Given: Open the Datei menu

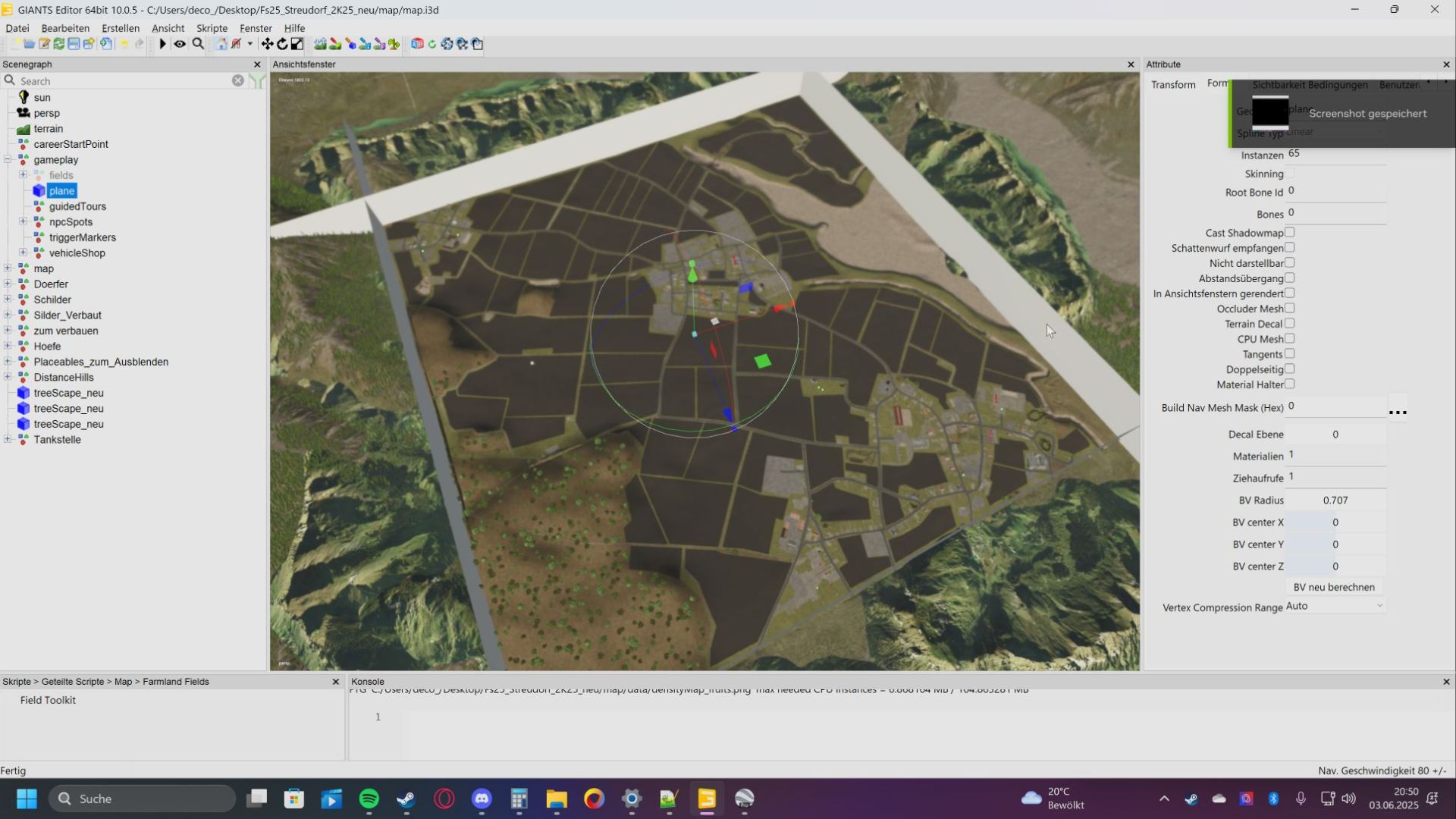Looking at the screenshot, I should coord(17,28).
